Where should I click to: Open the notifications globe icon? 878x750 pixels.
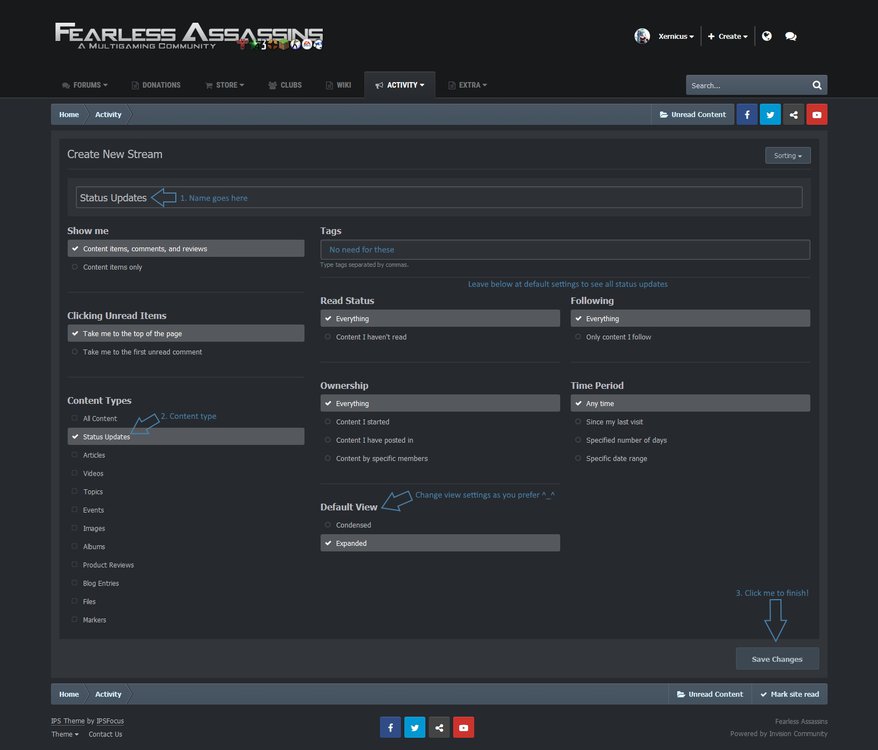click(767, 36)
